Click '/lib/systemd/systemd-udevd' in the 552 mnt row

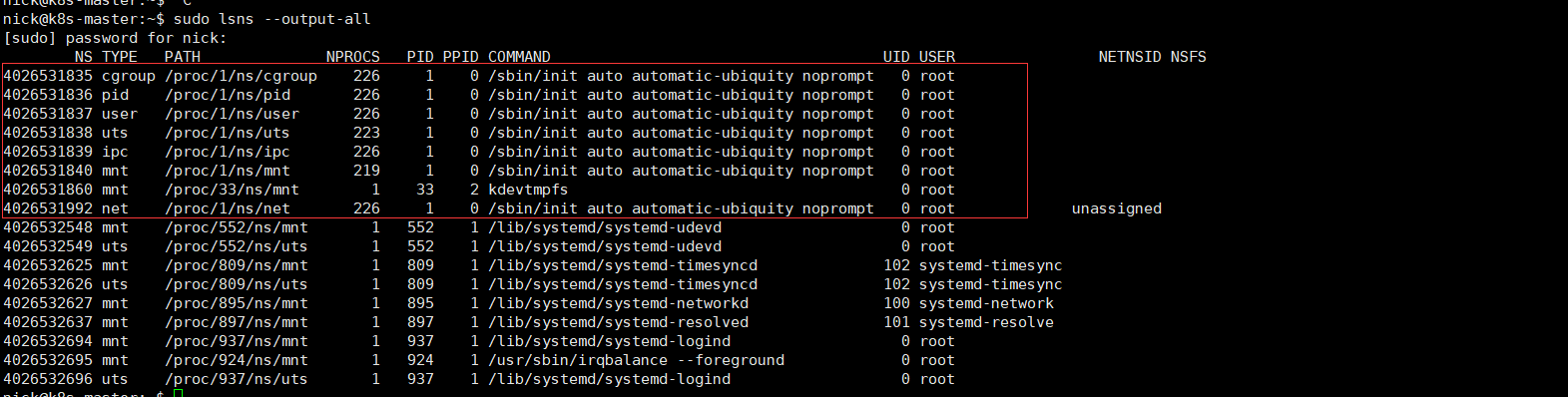605,227
